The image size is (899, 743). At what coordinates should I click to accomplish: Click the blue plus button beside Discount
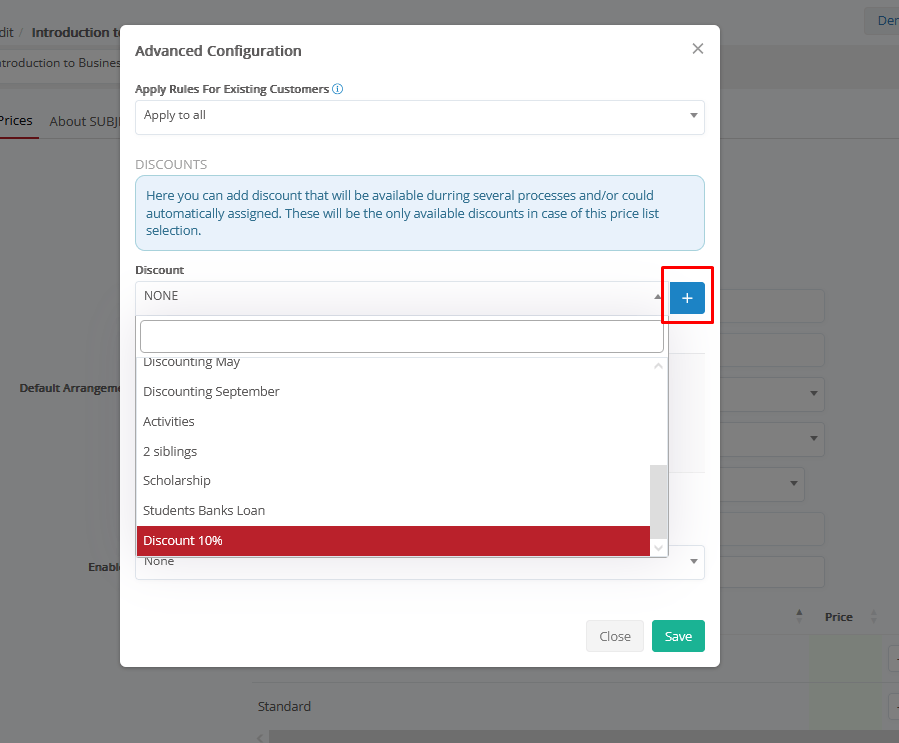click(687, 297)
